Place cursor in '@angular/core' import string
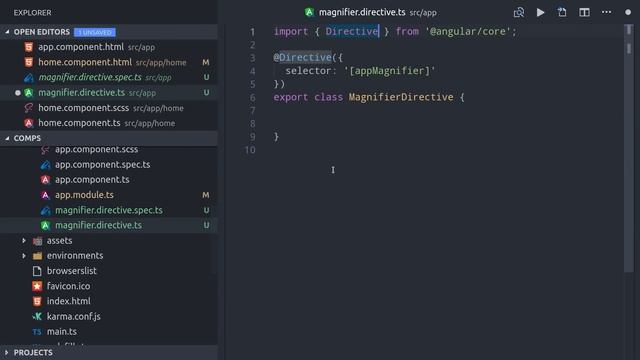The height and width of the screenshot is (360, 640). [x=468, y=31]
